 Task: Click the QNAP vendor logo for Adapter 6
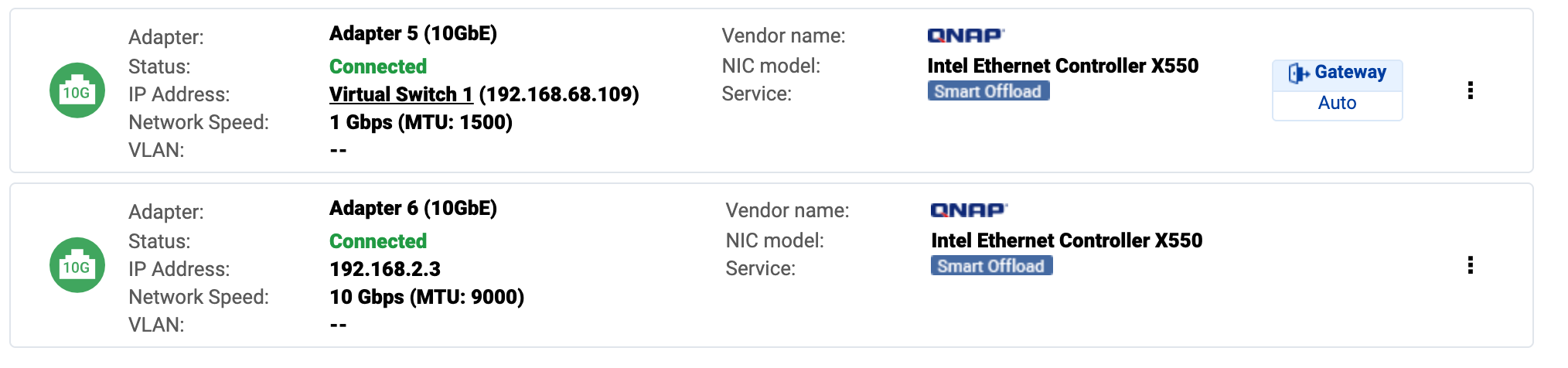[x=969, y=210]
